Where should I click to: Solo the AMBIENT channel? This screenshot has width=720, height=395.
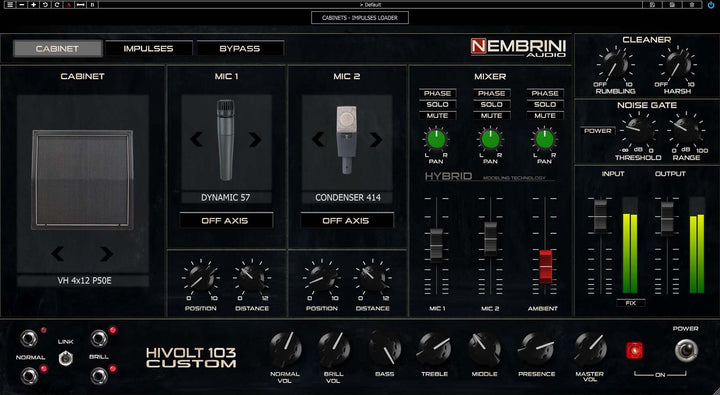545,104
